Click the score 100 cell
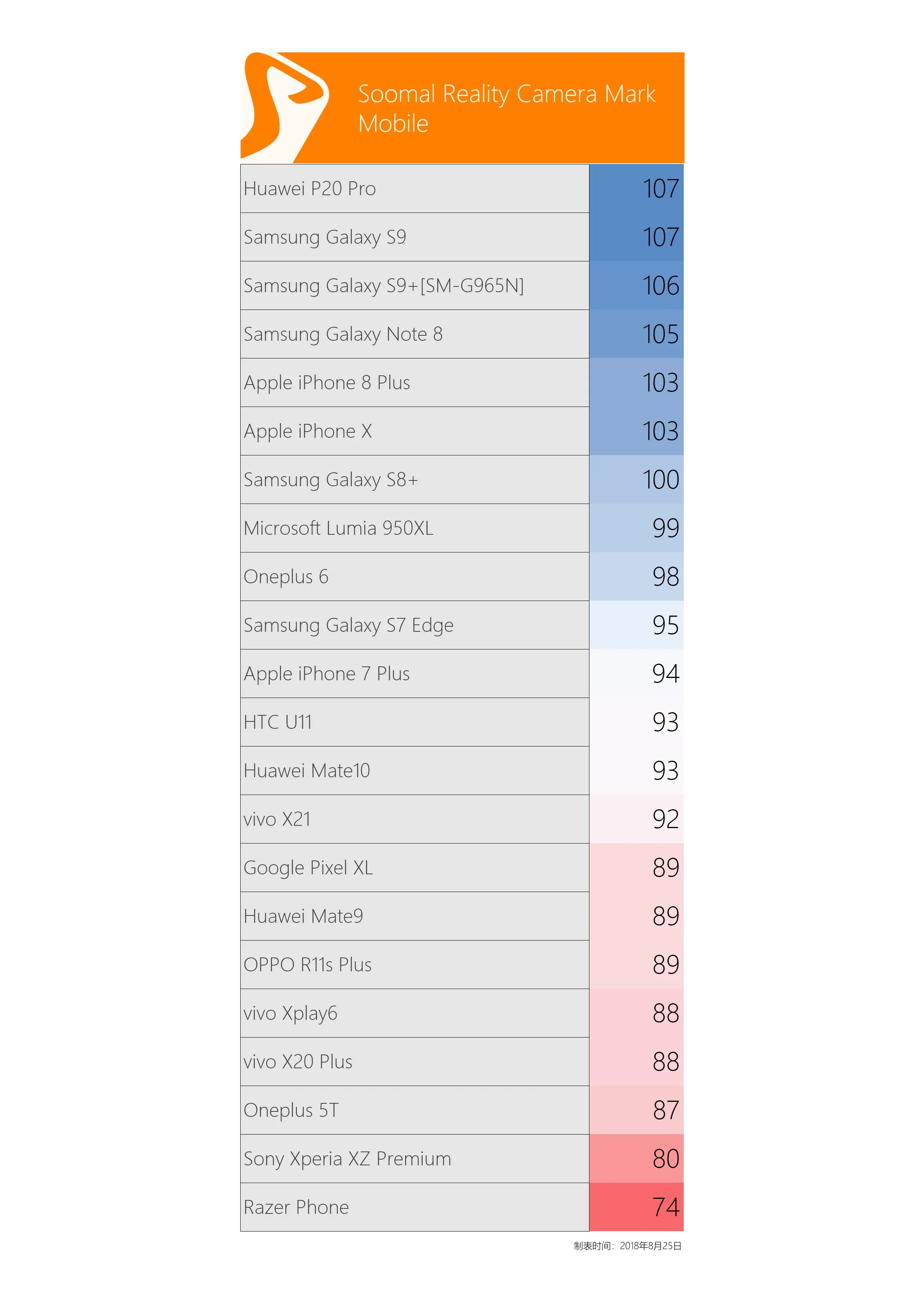This screenshot has height=1302, width=924. coord(636,480)
